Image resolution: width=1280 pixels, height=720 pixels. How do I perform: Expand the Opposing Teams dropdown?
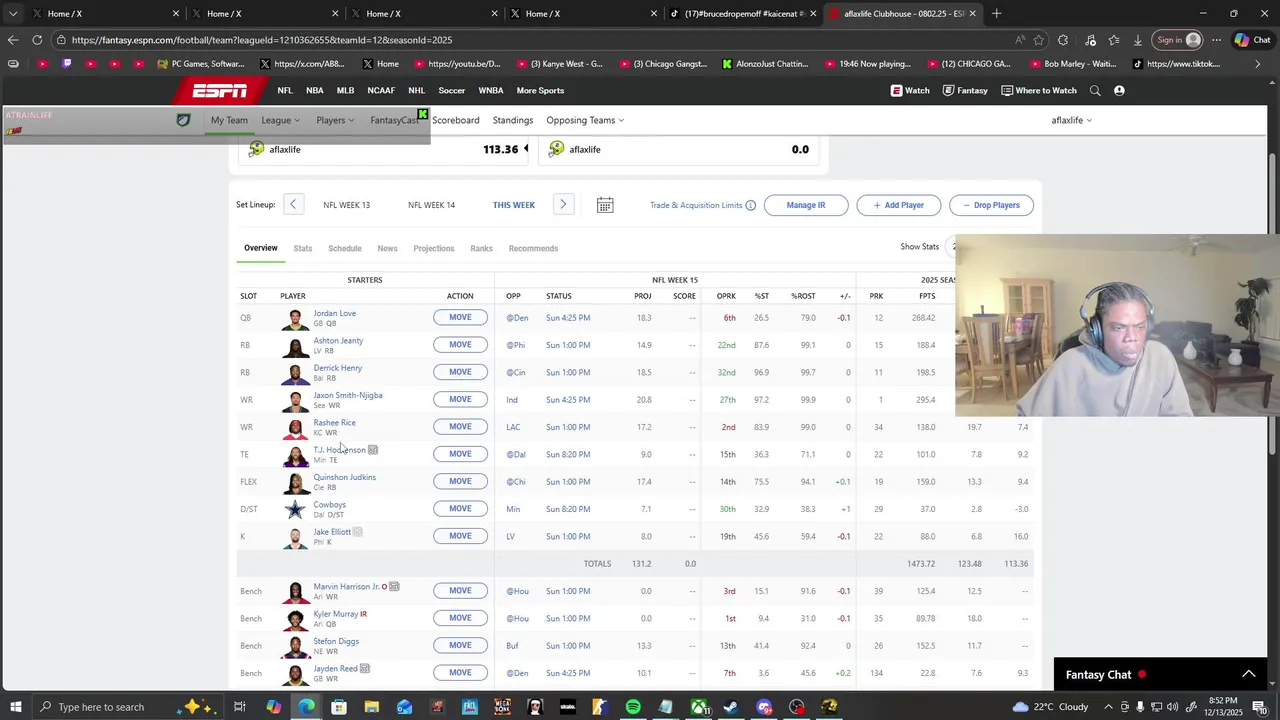coord(585,120)
